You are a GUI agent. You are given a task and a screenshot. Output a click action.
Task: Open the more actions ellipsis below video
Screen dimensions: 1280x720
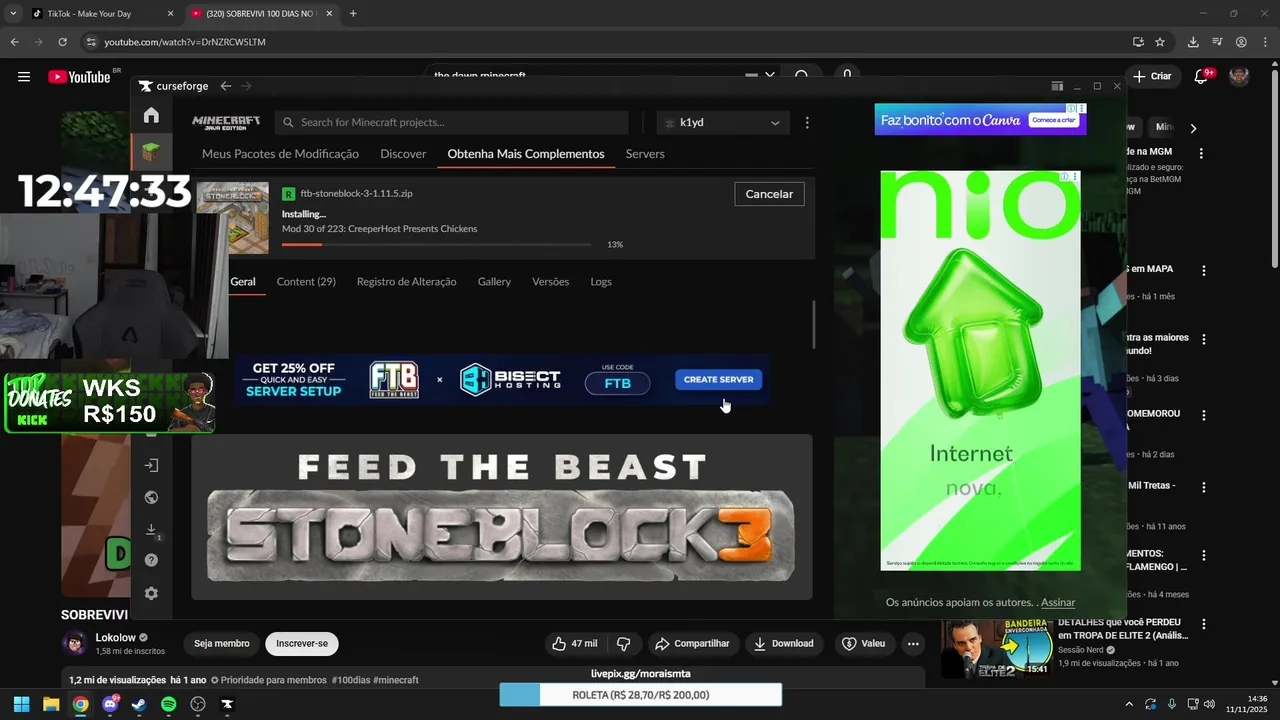(x=913, y=643)
